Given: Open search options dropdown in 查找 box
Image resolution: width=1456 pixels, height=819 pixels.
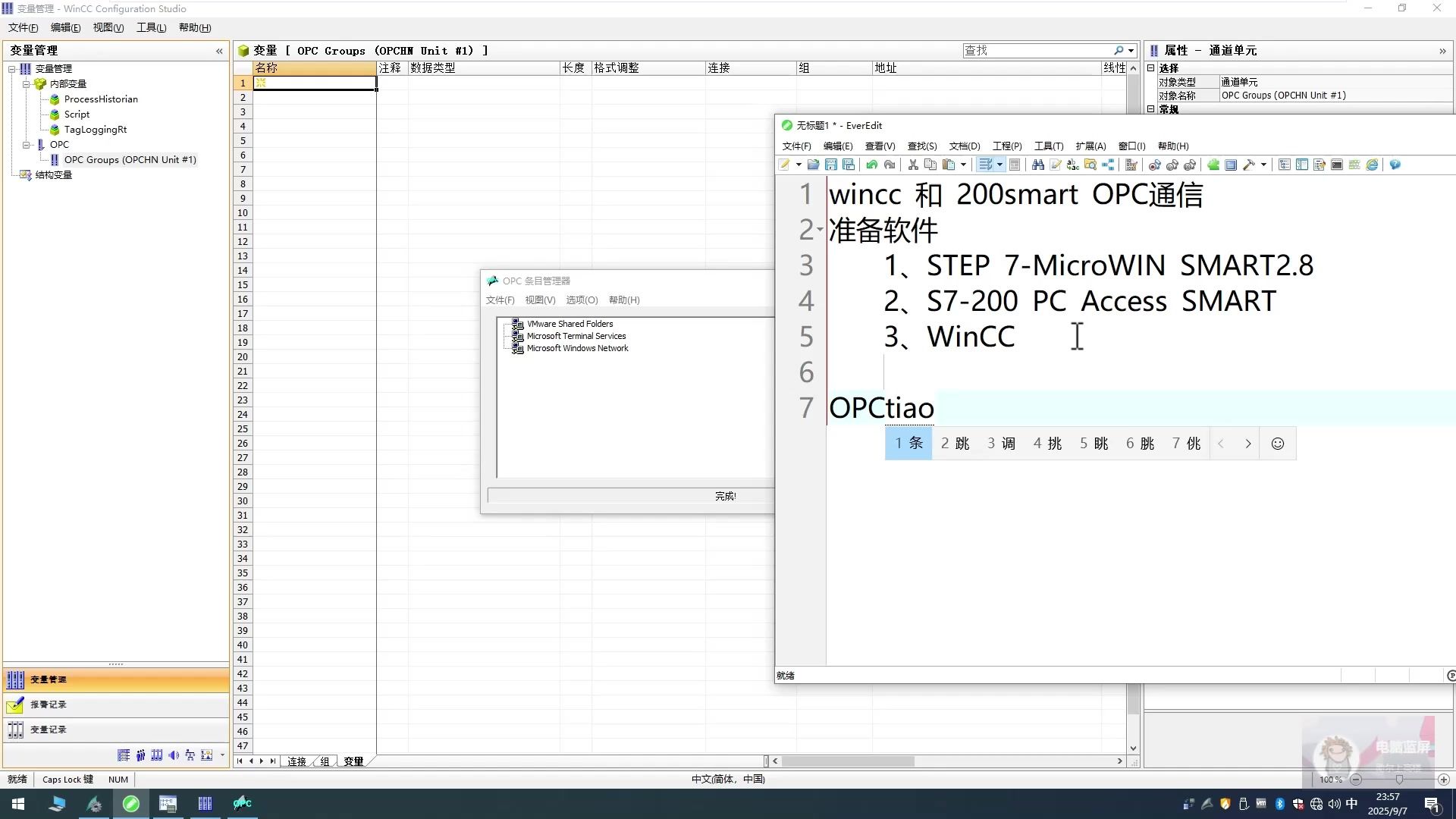Looking at the screenshot, I should (1131, 51).
